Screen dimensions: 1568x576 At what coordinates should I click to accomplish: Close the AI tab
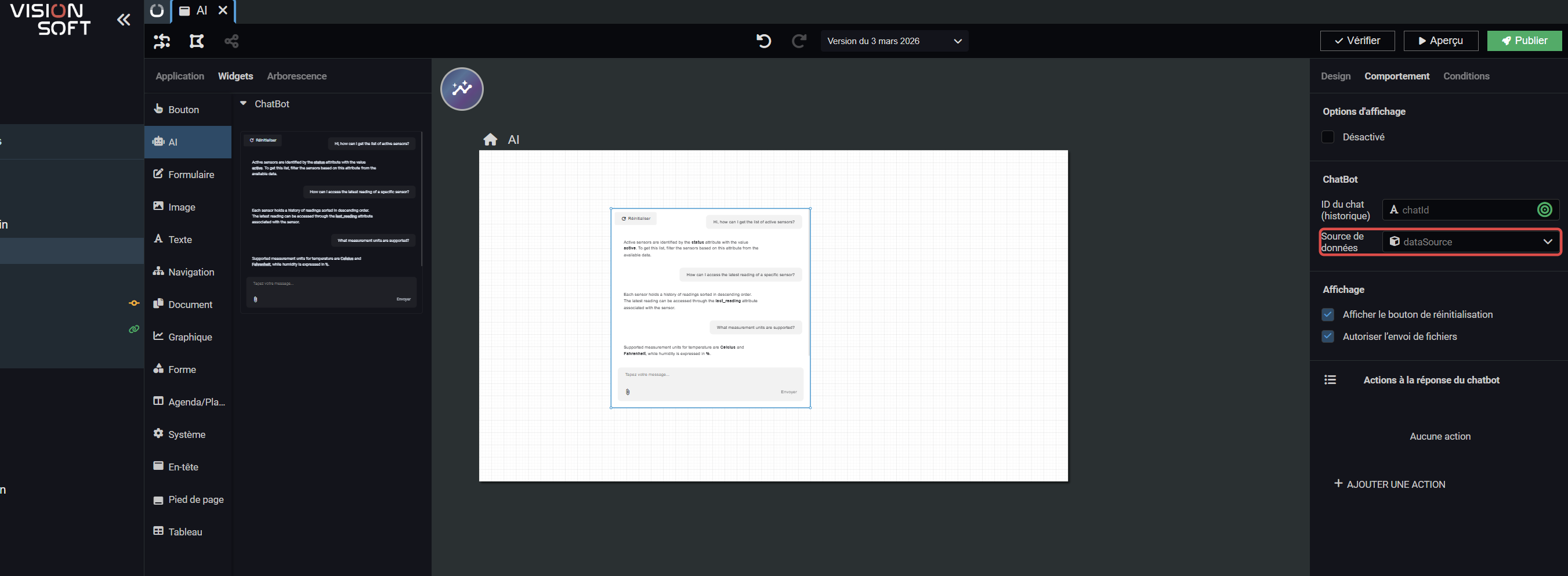(223, 10)
